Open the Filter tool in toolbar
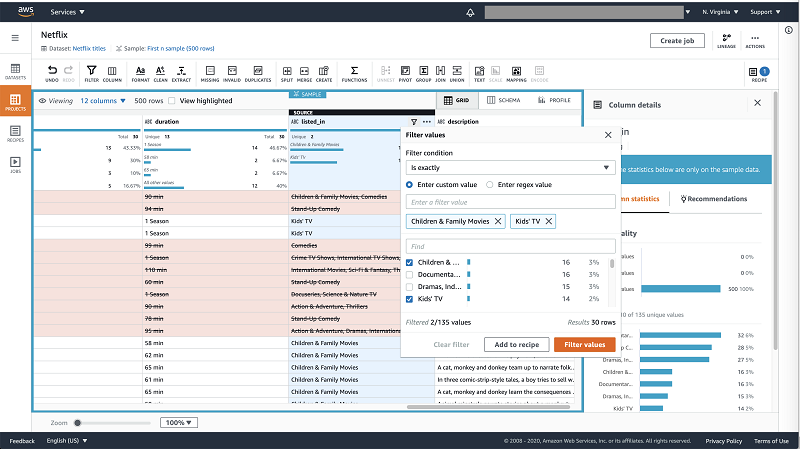 pos(92,73)
